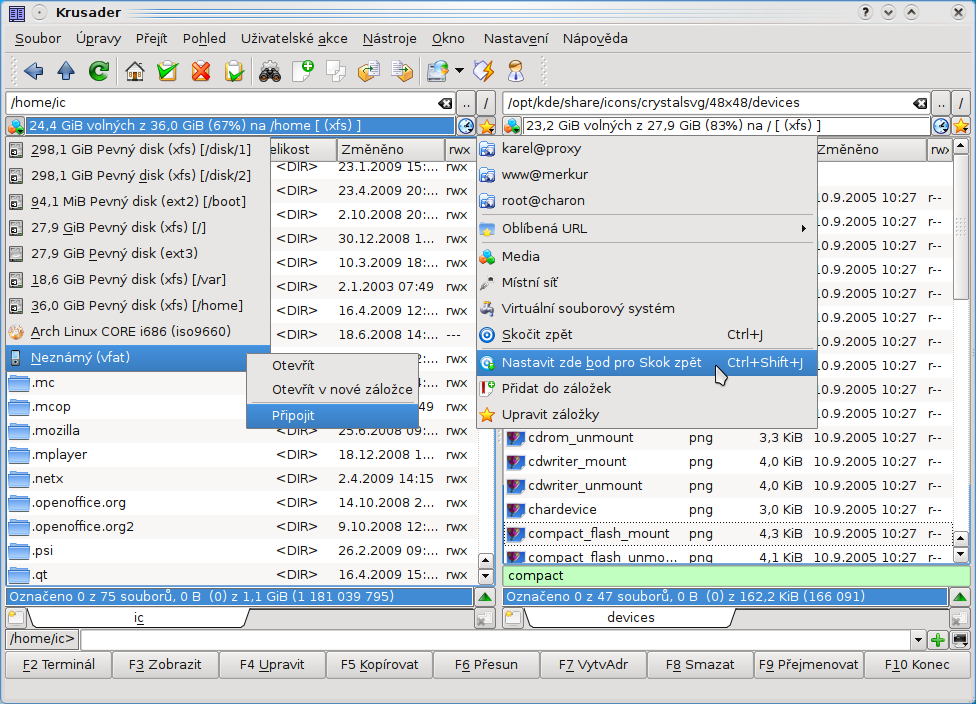This screenshot has height=704, width=976.
Task: Click left panel history clock button
Action: pos(466,126)
